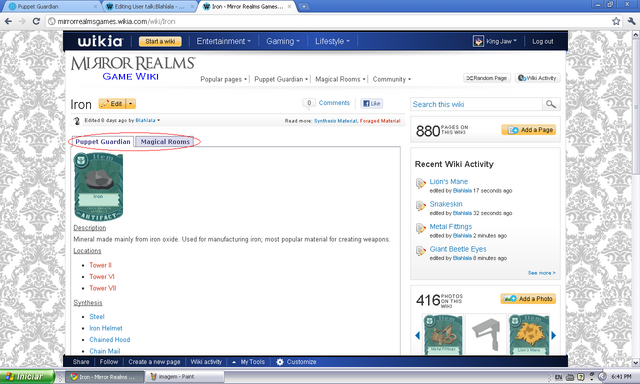This screenshot has height=384, width=640.
Task: Bookmark page with the star icon
Action: [616, 21]
